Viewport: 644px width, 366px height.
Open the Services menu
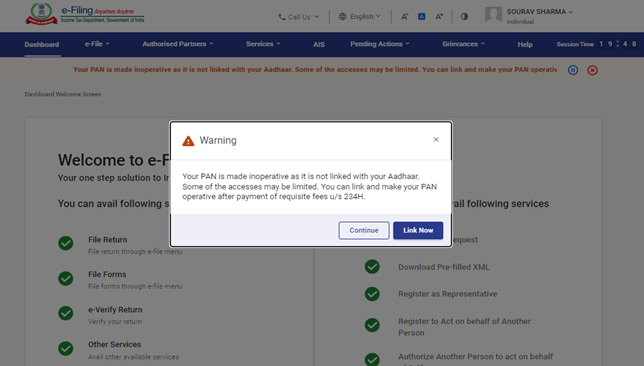[x=263, y=44]
